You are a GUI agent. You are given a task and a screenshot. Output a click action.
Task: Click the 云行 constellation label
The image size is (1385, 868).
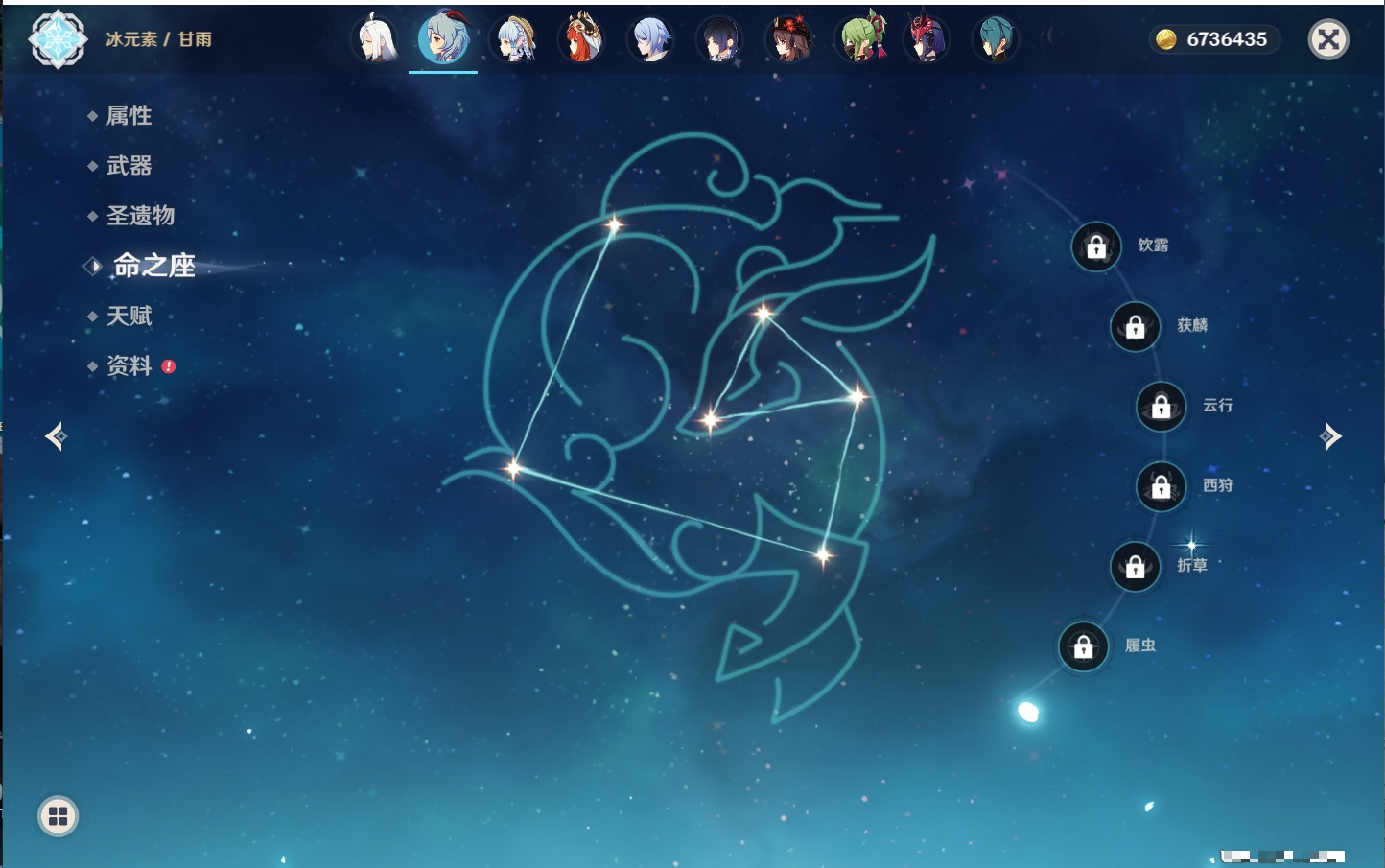coord(1218,406)
